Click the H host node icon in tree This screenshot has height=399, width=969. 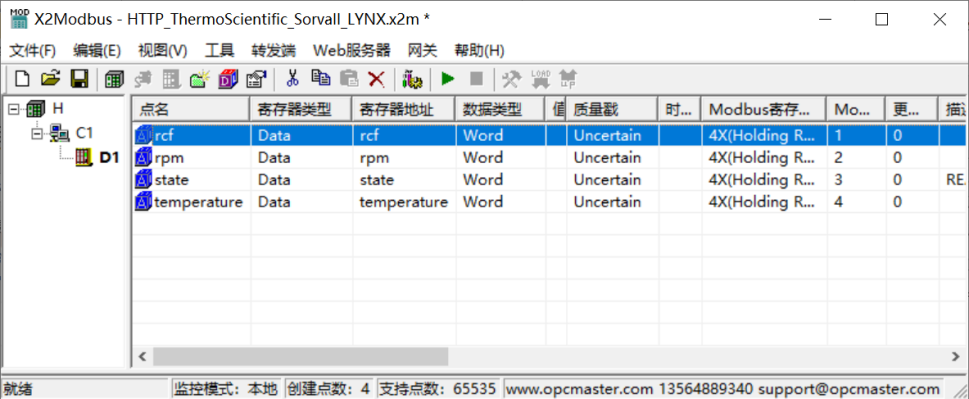[37, 109]
